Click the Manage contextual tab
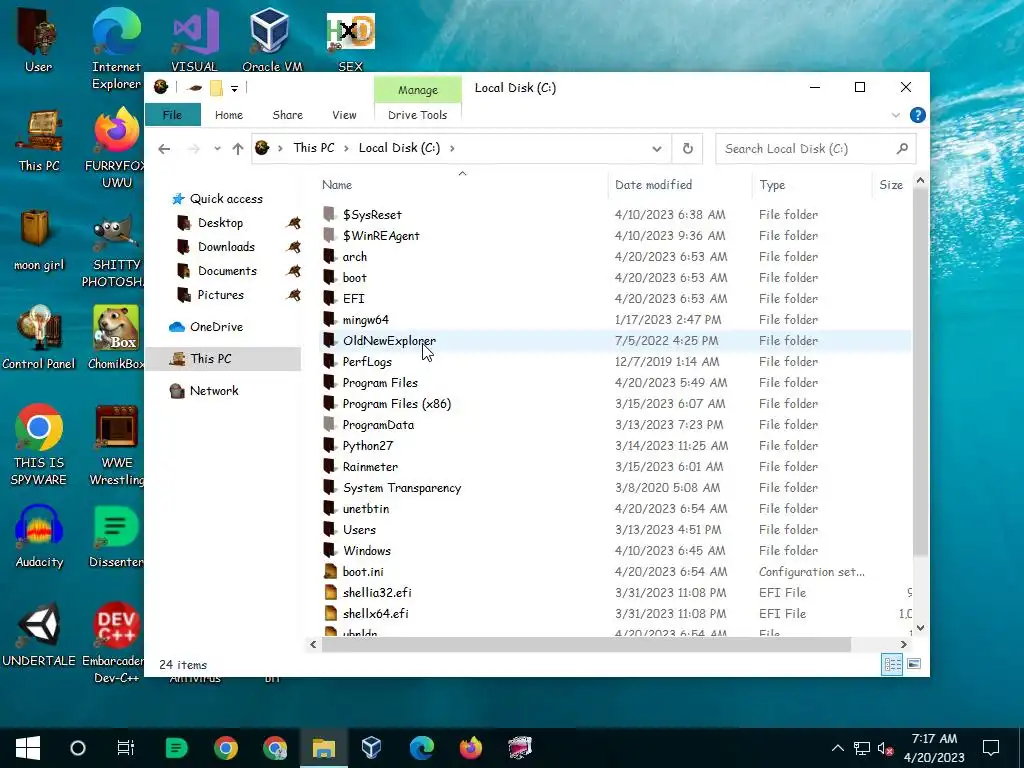The width and height of the screenshot is (1024, 768). click(417, 89)
